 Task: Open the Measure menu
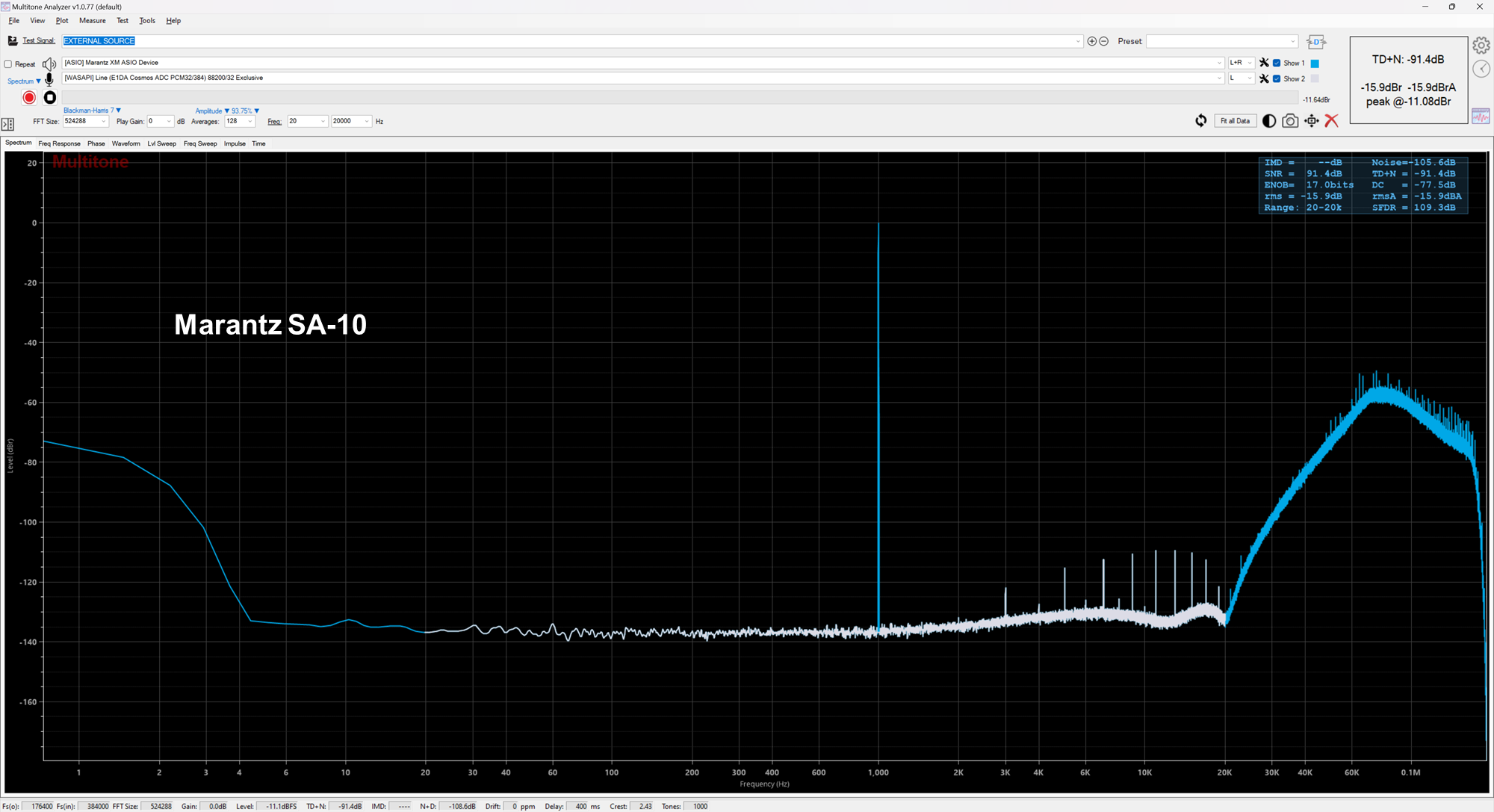(93, 21)
